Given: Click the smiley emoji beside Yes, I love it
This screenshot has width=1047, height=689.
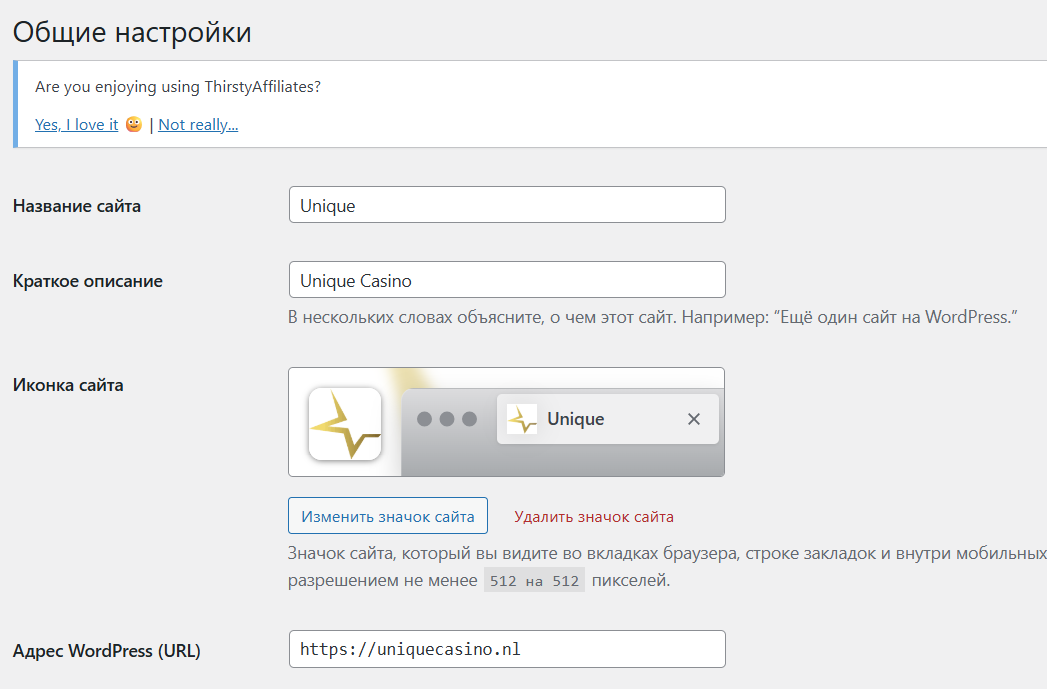Looking at the screenshot, I should point(134,124).
